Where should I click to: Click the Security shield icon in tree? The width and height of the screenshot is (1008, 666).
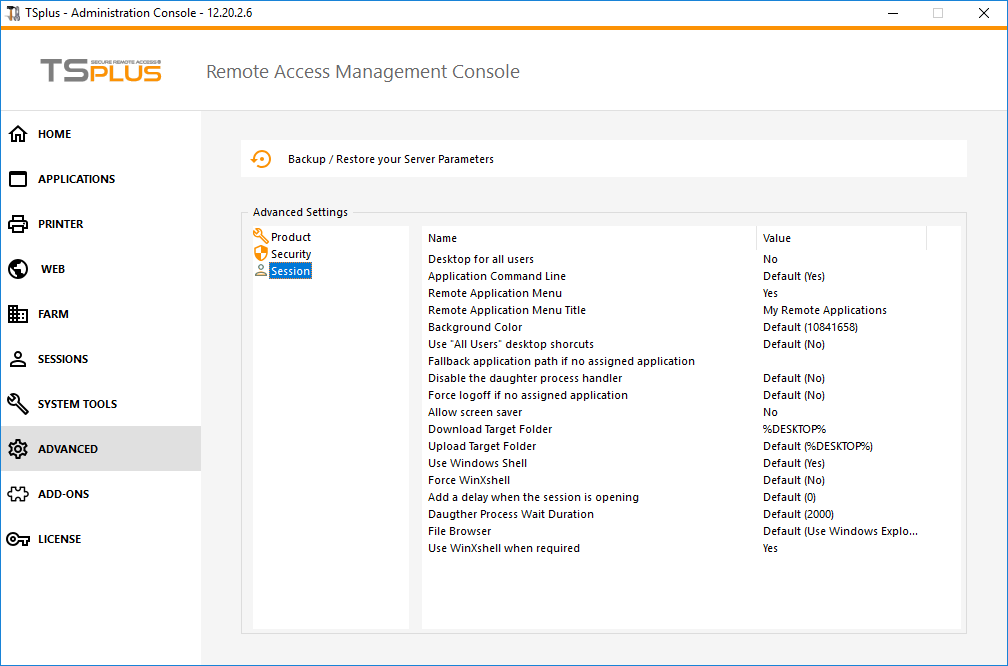pyautogui.click(x=260, y=253)
